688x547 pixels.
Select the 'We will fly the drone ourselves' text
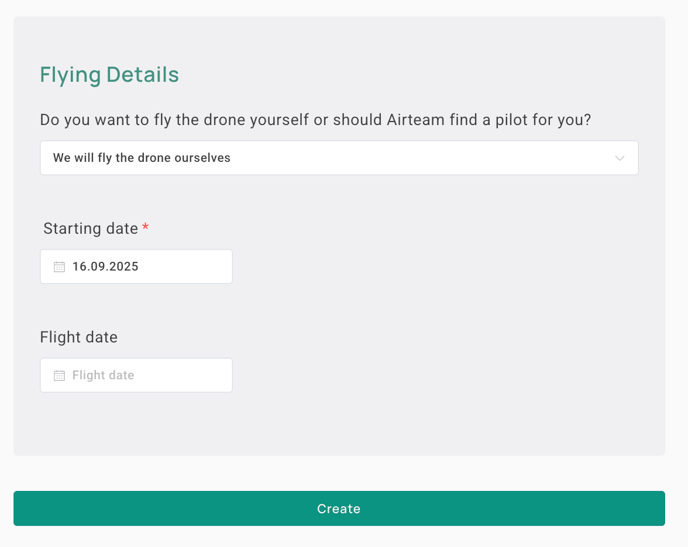click(x=142, y=158)
